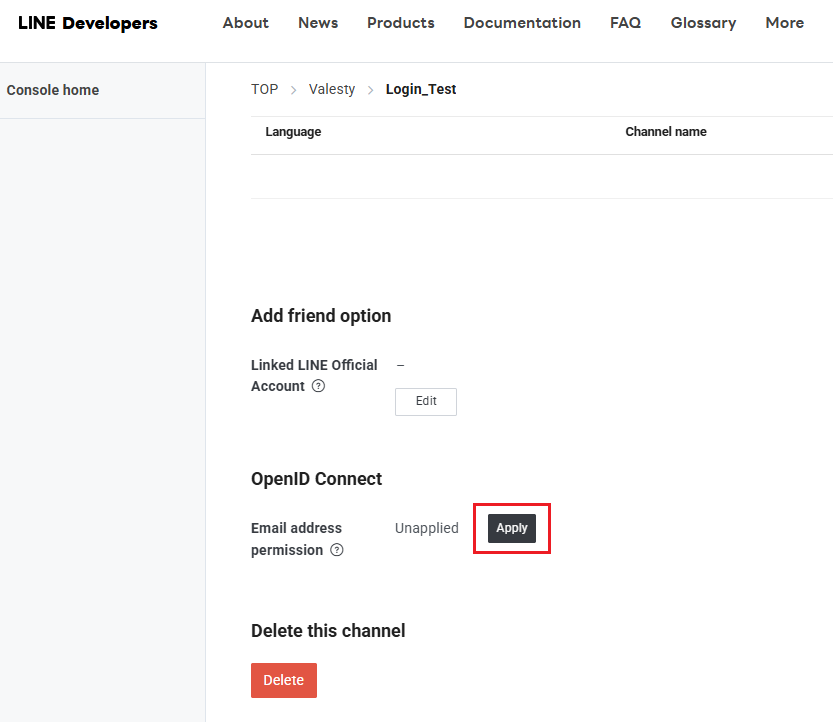Select the Login_Test breadcrumb item
The image size is (833, 722).
[421, 89]
